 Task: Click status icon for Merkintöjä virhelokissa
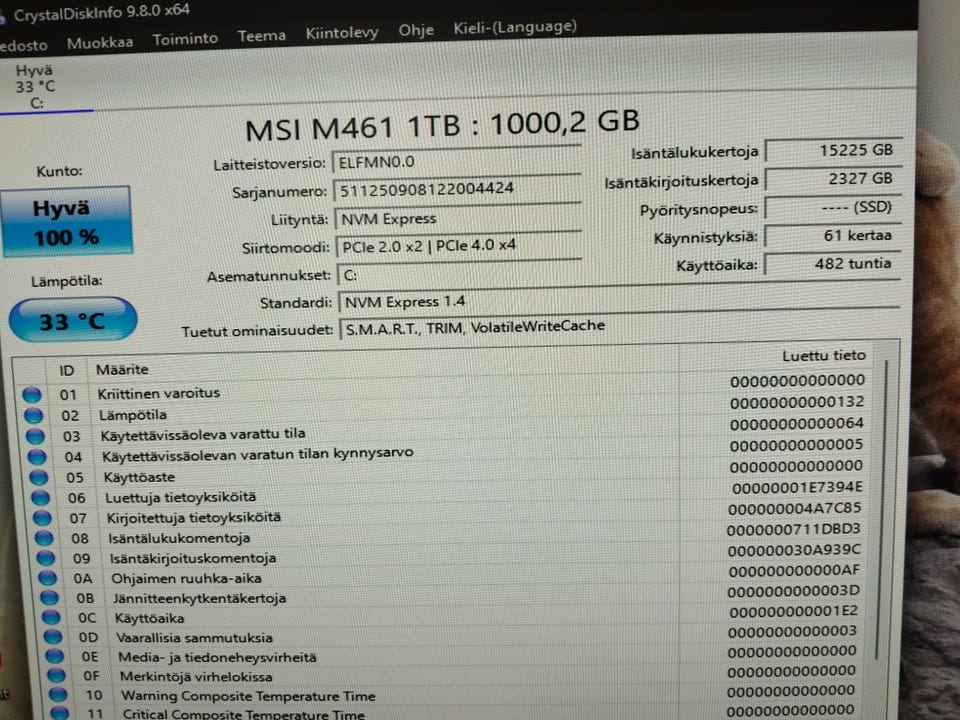pyautogui.click(x=57, y=675)
